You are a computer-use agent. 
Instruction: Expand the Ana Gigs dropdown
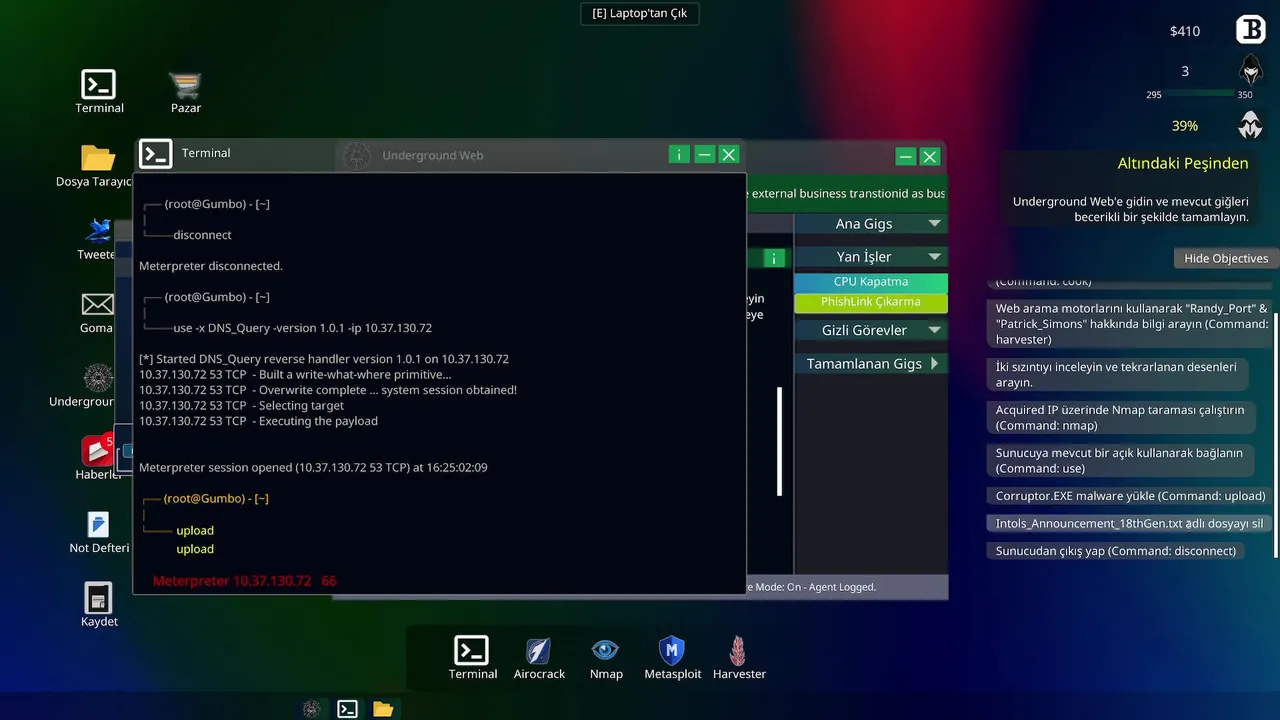click(870, 224)
